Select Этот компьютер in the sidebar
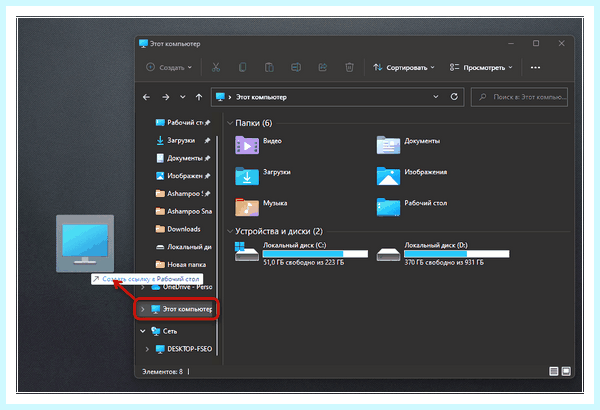Viewport: 600px width, 410px height. point(181,309)
